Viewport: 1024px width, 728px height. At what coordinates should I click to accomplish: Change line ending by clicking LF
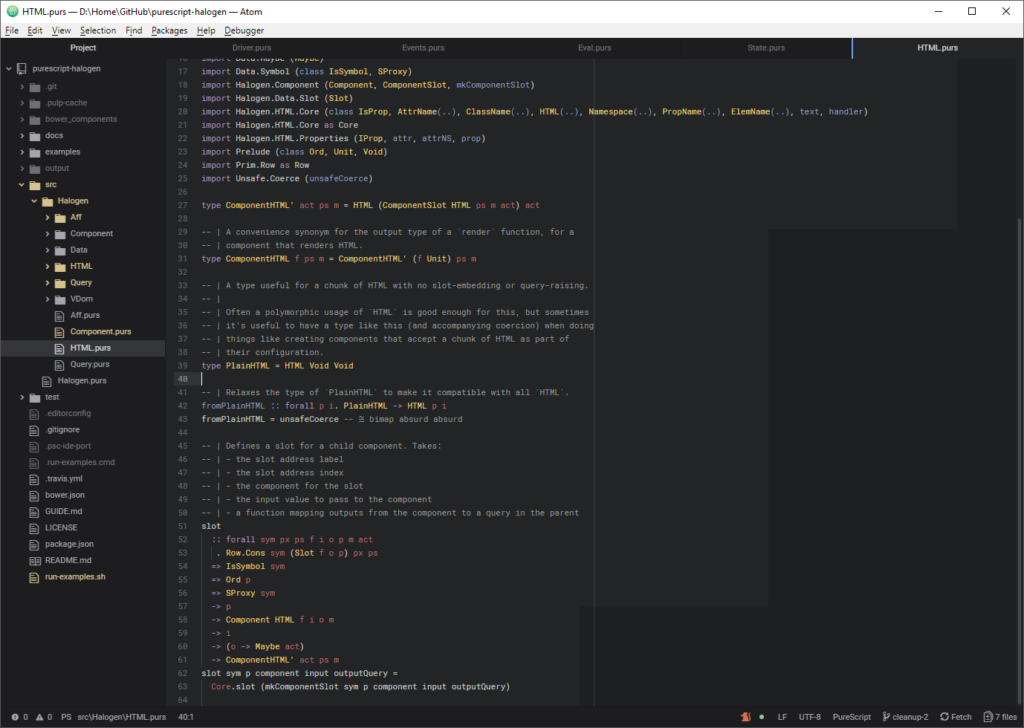pos(782,716)
